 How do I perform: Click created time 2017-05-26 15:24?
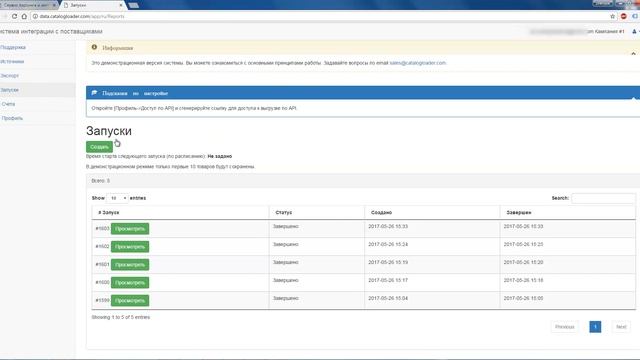point(388,244)
